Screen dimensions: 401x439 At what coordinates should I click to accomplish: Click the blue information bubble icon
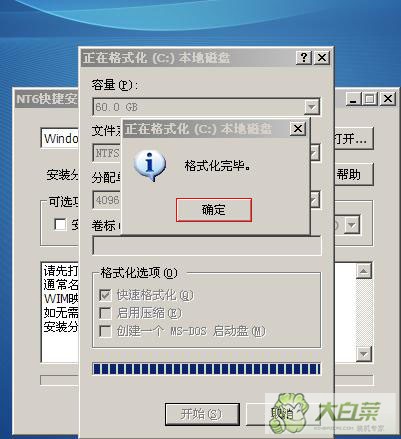tap(149, 165)
